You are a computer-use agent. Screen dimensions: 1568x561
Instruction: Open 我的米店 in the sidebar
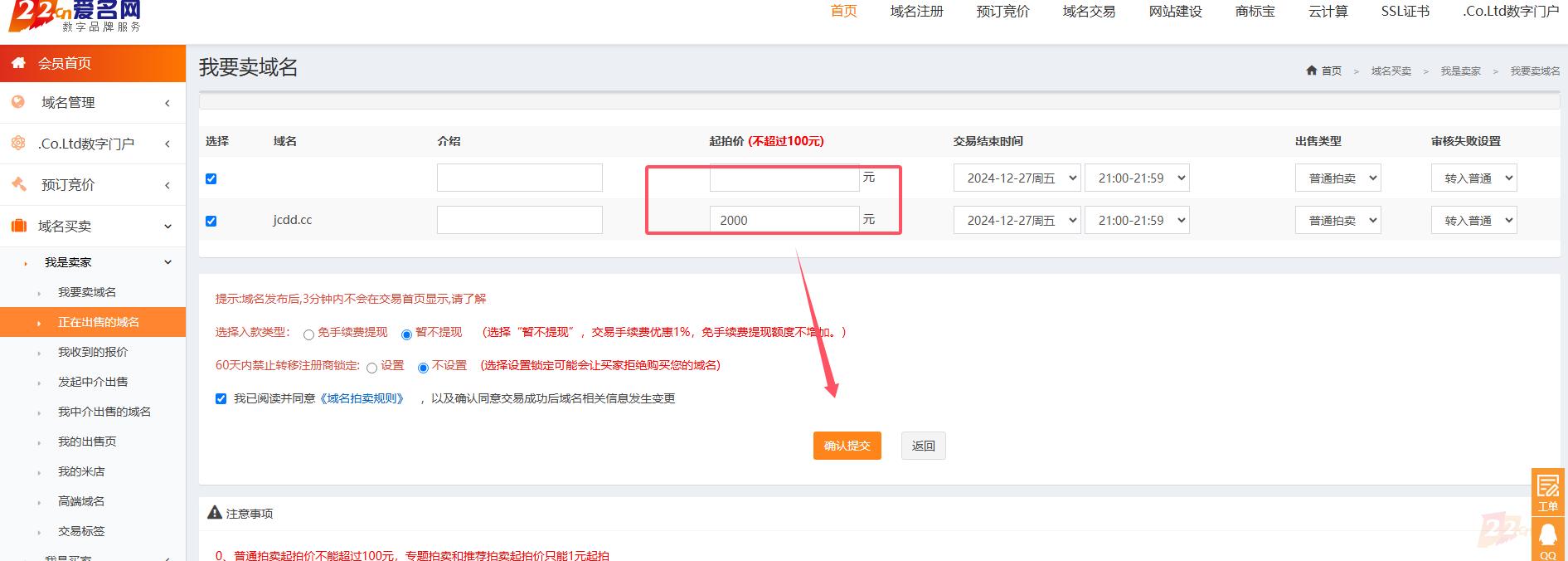pos(81,471)
